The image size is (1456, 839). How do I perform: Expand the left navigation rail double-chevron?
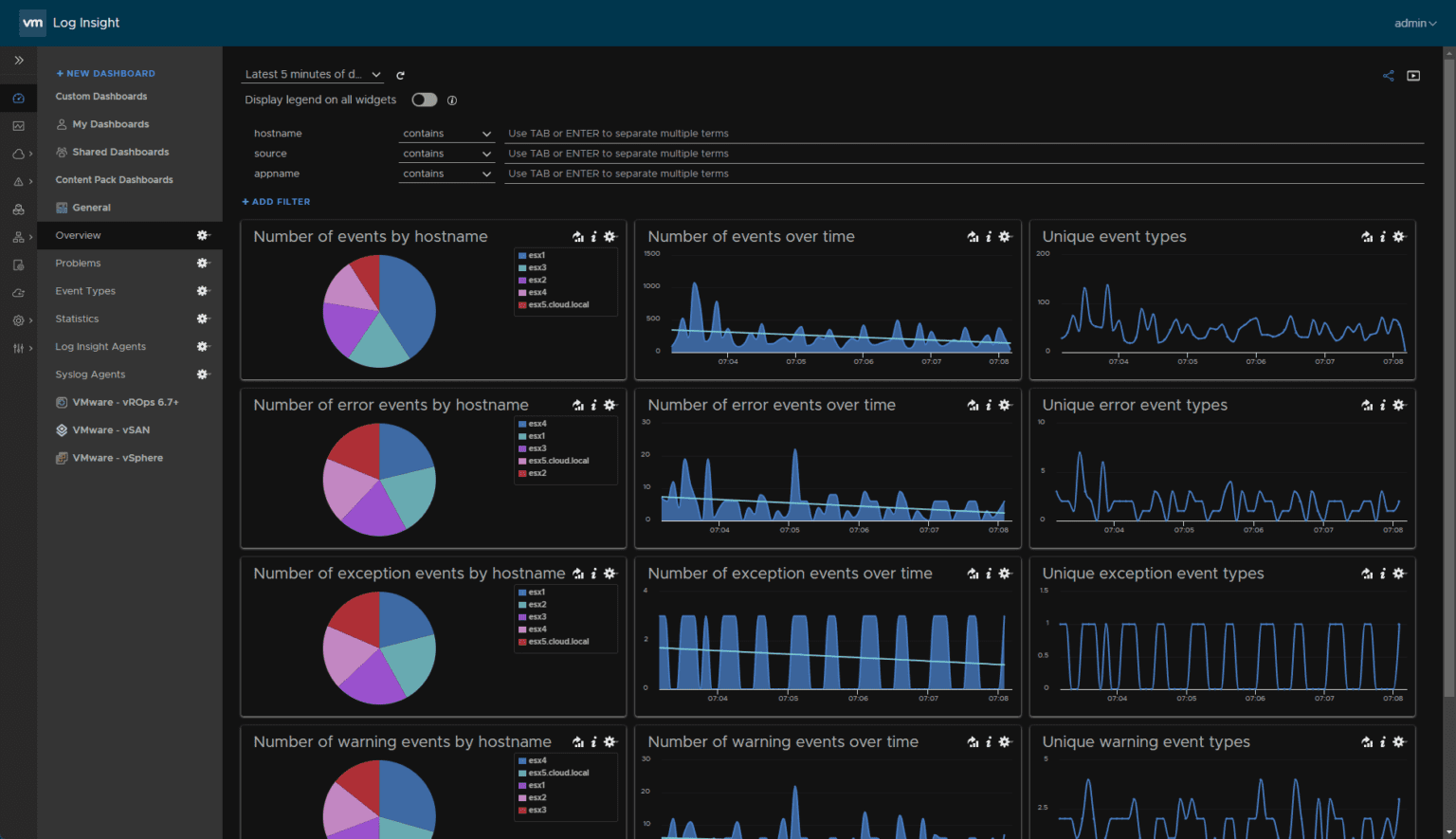tap(18, 60)
